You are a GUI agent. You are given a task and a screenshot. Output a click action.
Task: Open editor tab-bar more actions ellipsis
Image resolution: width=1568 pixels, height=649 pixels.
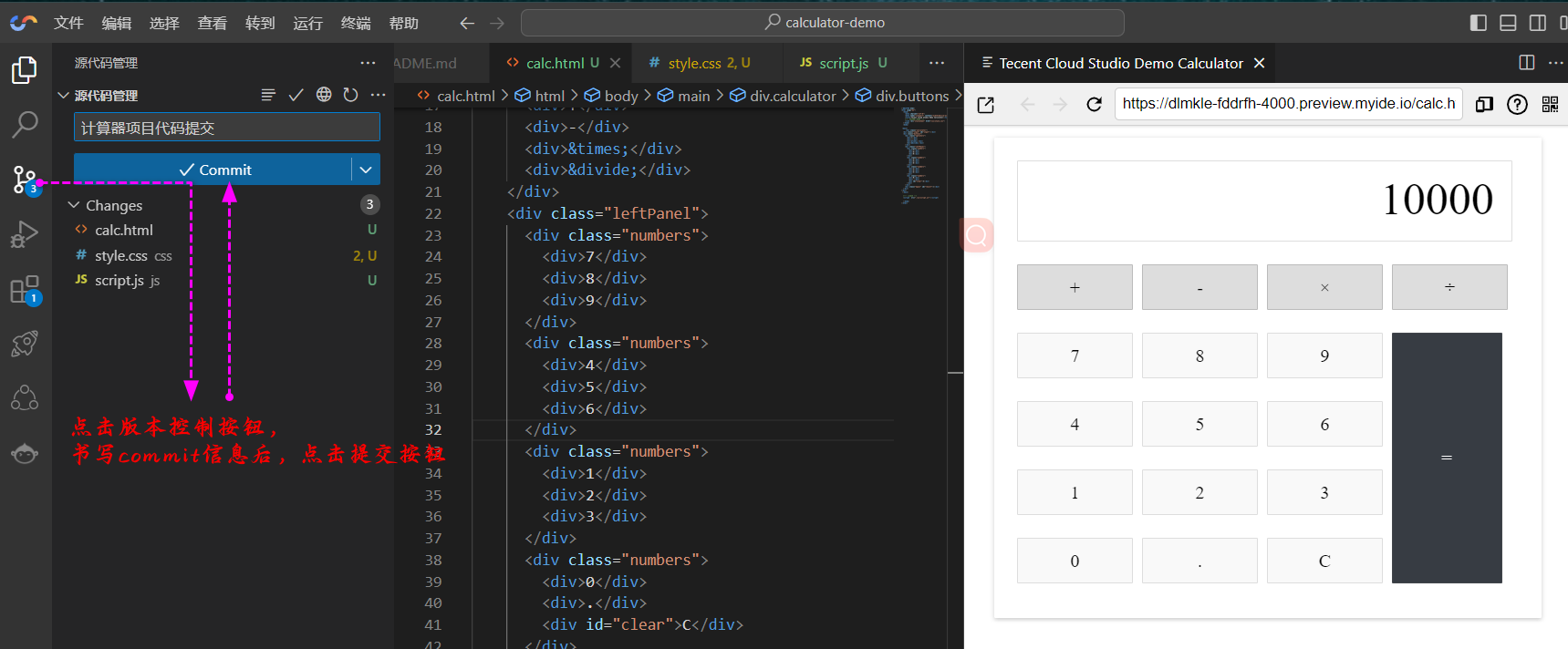[937, 63]
